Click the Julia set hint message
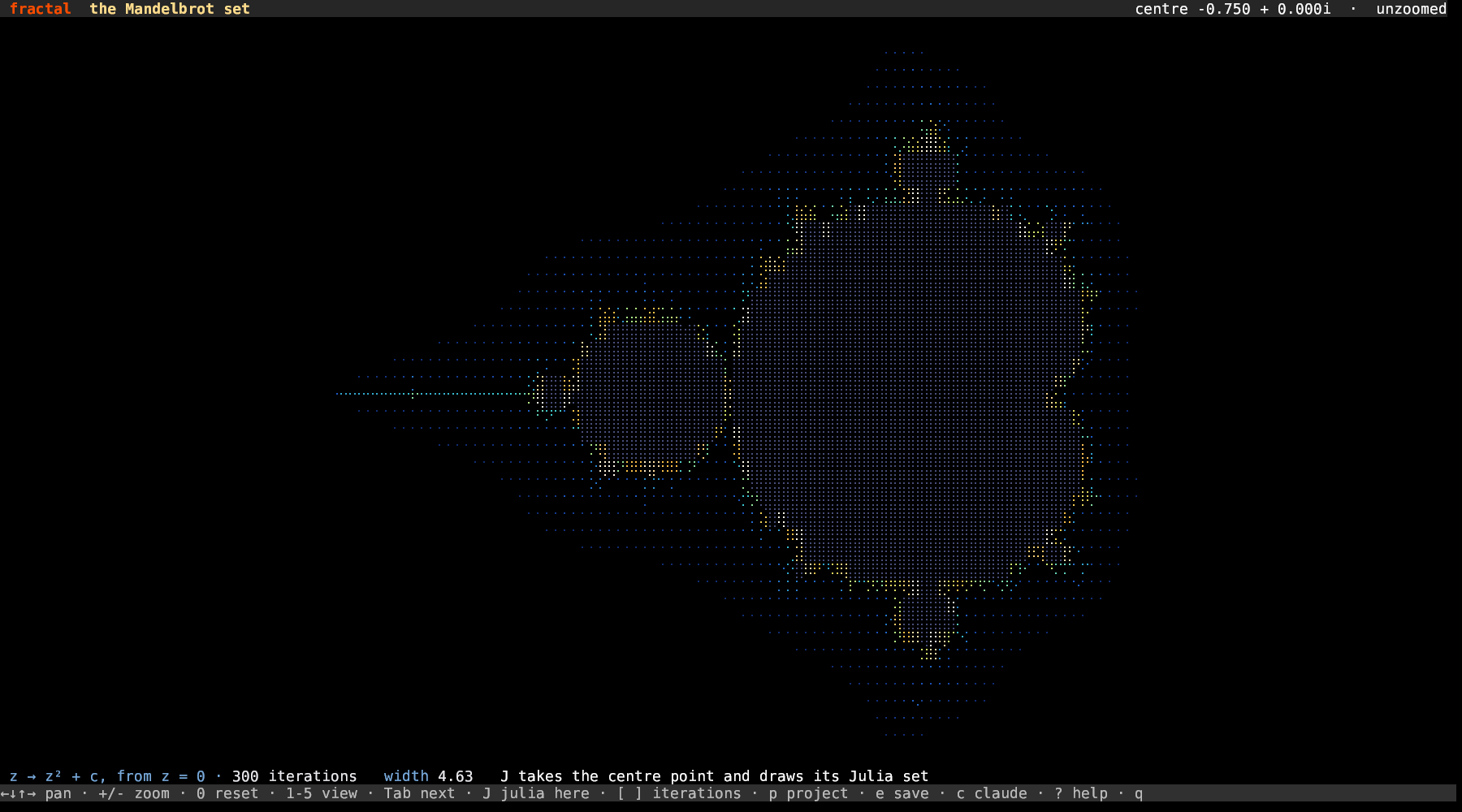 [x=714, y=776]
